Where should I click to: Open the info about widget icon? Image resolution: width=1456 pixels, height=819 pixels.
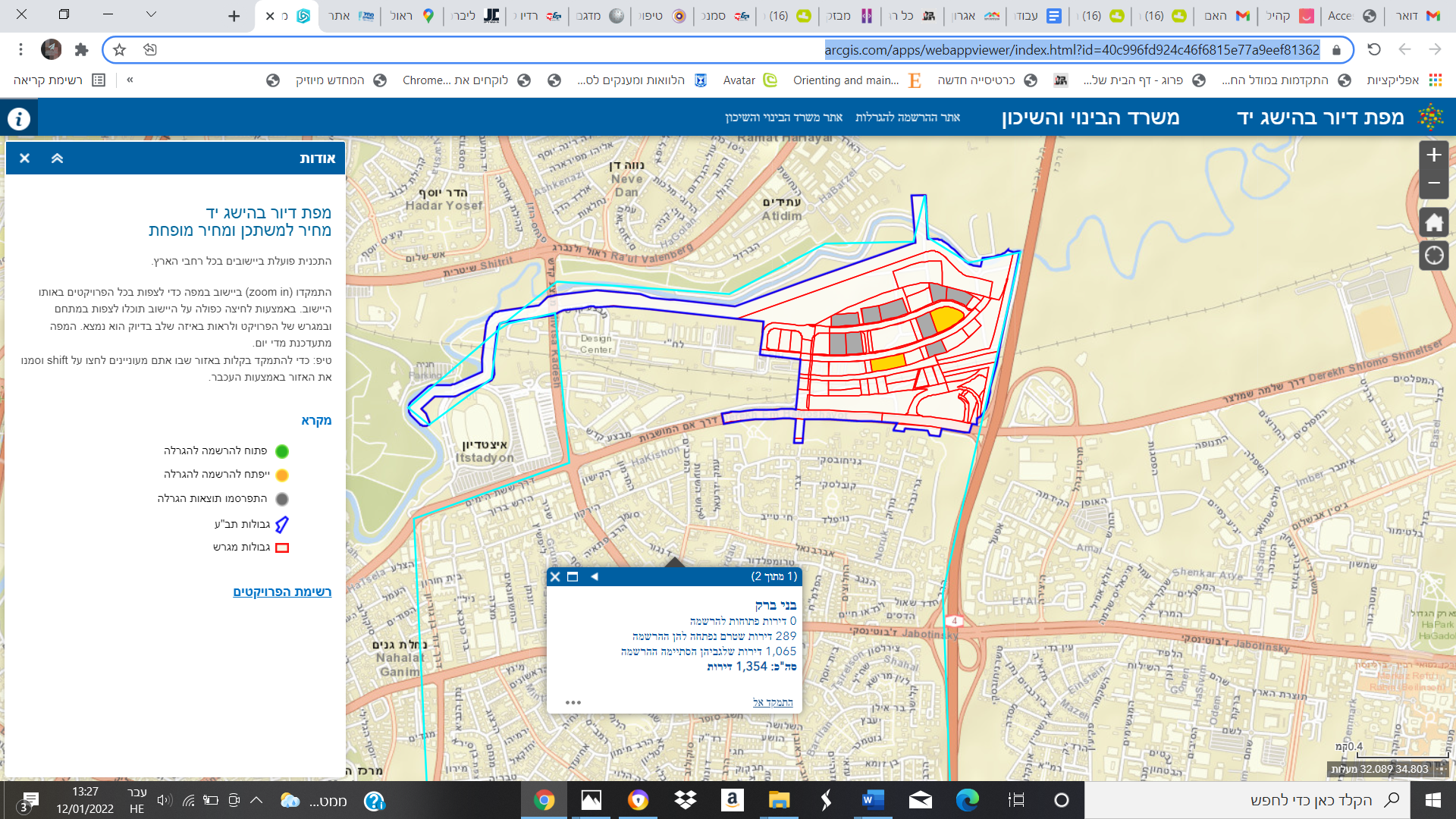(19, 118)
